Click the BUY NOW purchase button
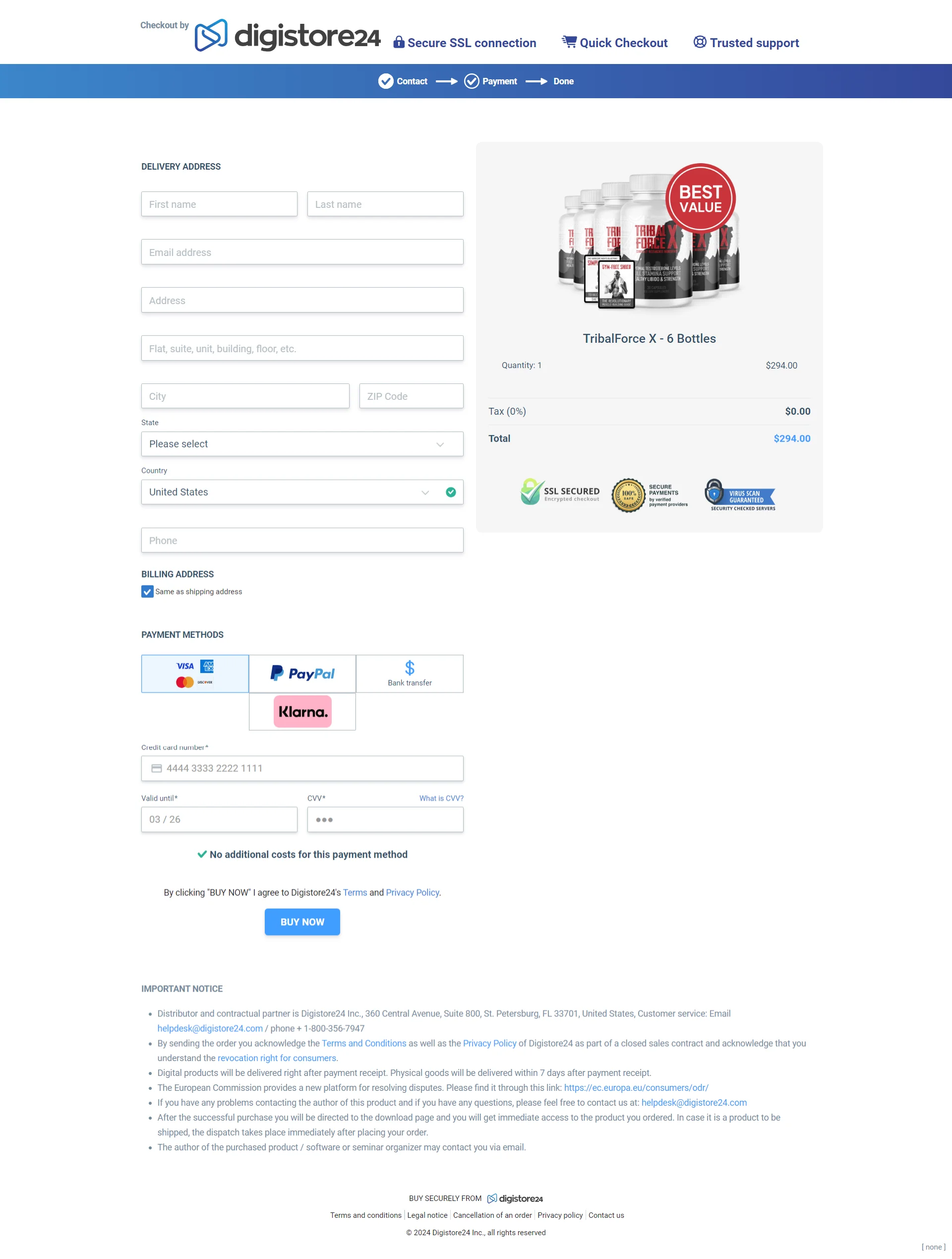Image resolution: width=952 pixels, height=1259 pixels. point(302,922)
